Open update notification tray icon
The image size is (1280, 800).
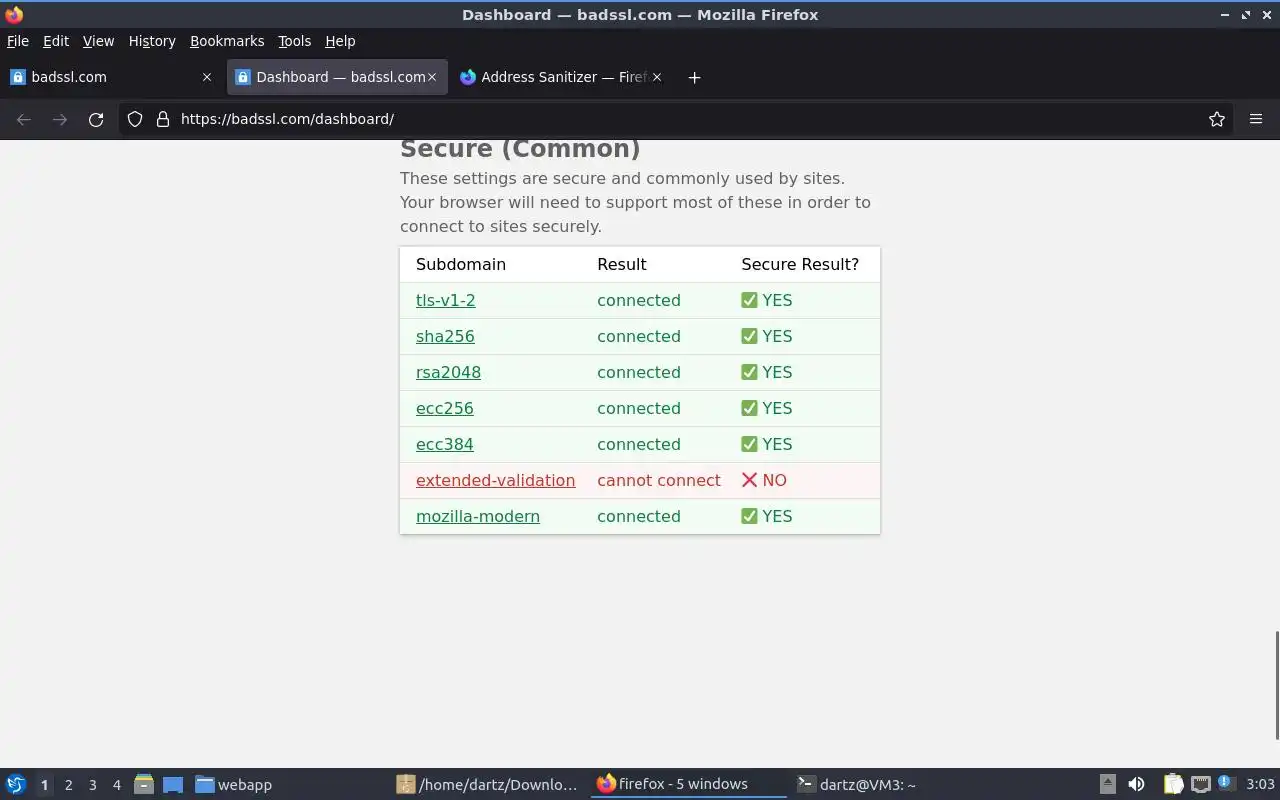1227,783
